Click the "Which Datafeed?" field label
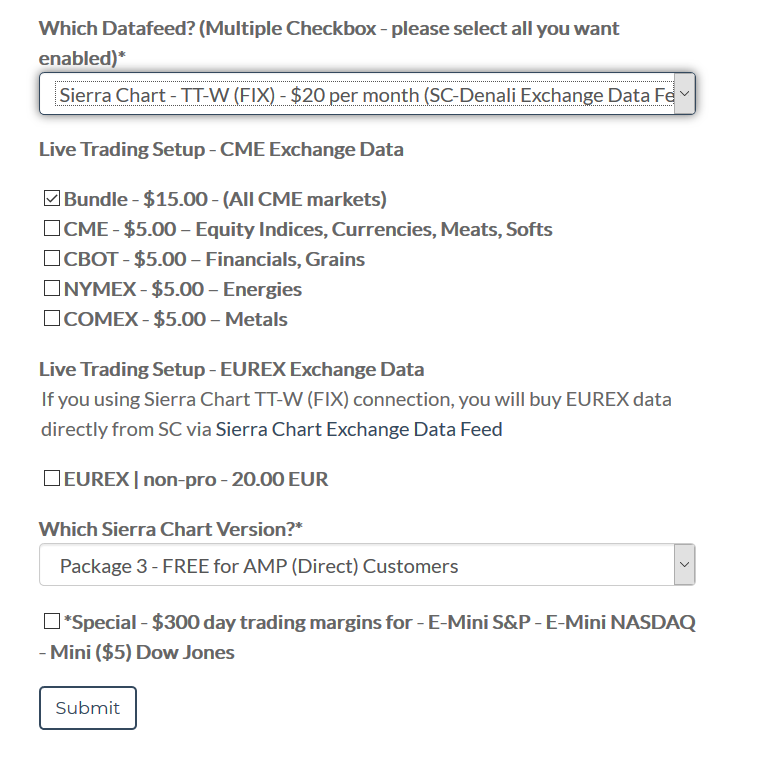The height and width of the screenshot is (769, 768). 329,29
